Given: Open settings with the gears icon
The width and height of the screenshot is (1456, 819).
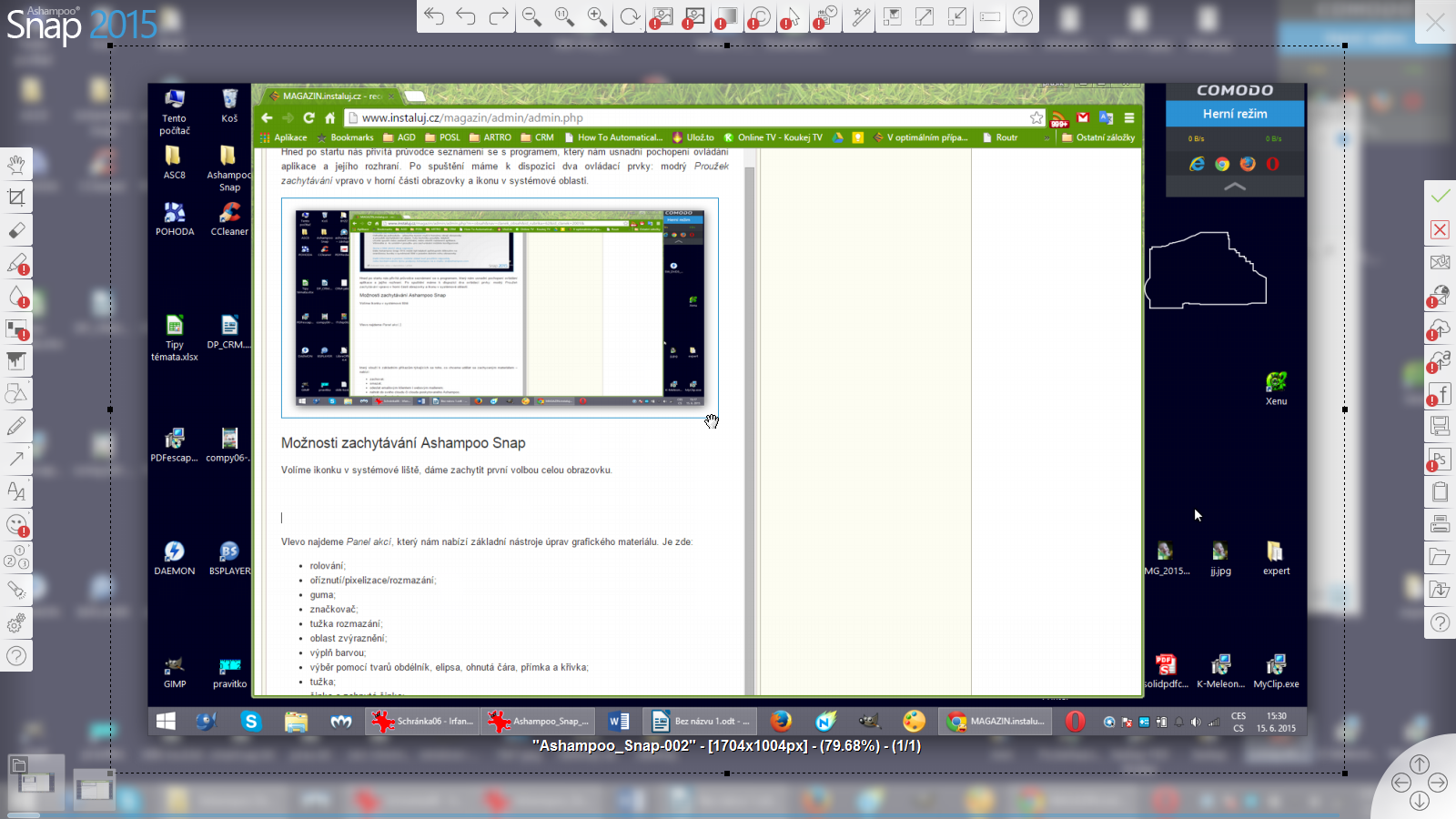Looking at the screenshot, I should (16, 623).
